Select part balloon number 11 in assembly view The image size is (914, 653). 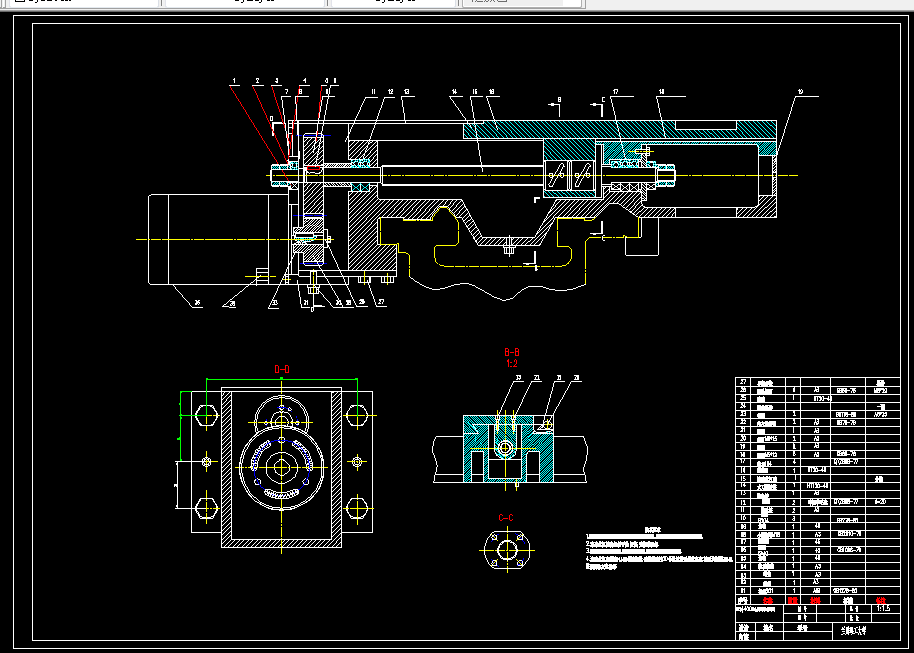[x=374, y=92]
